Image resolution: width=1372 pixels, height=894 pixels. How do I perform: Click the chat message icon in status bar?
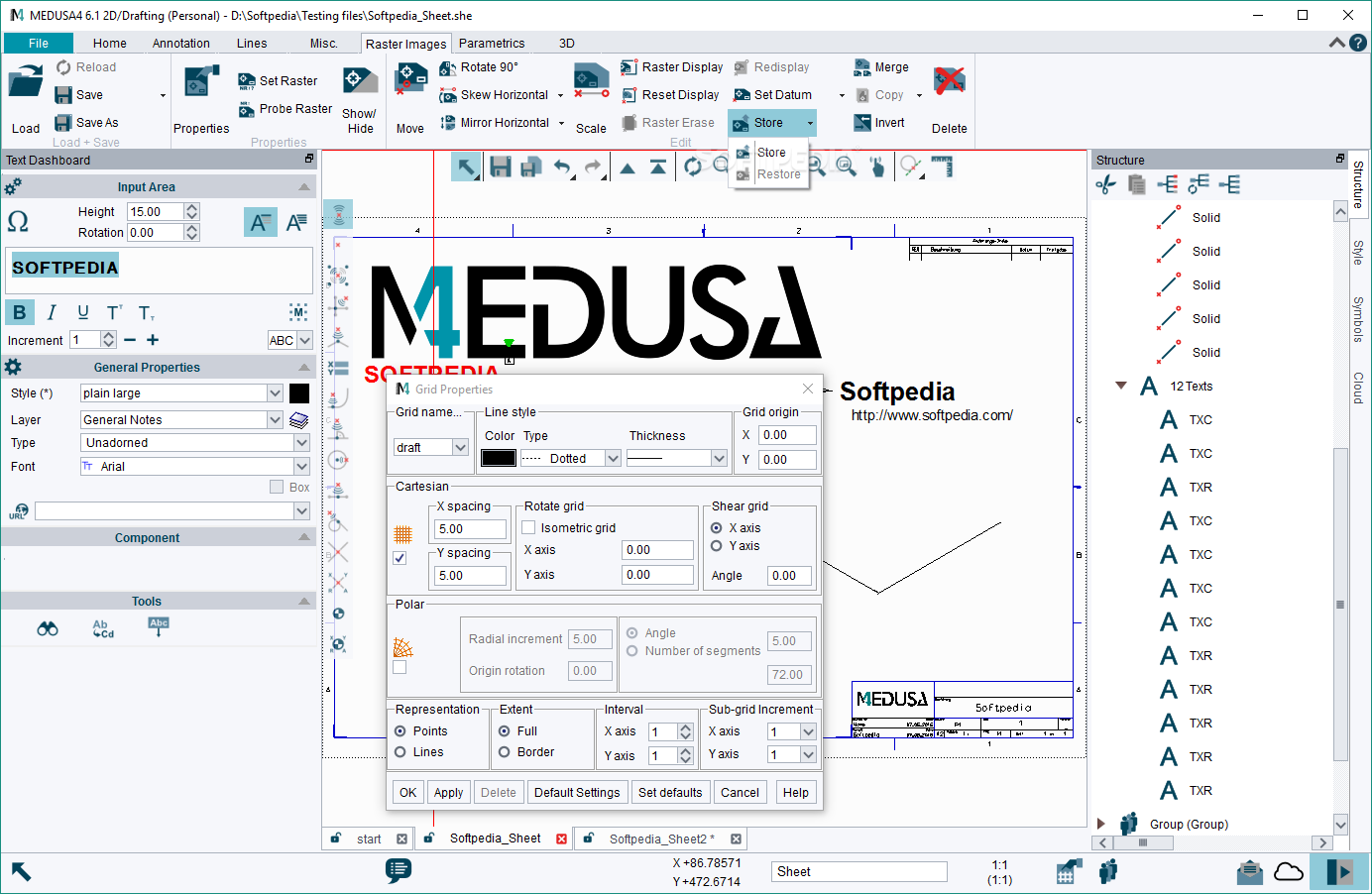[x=399, y=870]
